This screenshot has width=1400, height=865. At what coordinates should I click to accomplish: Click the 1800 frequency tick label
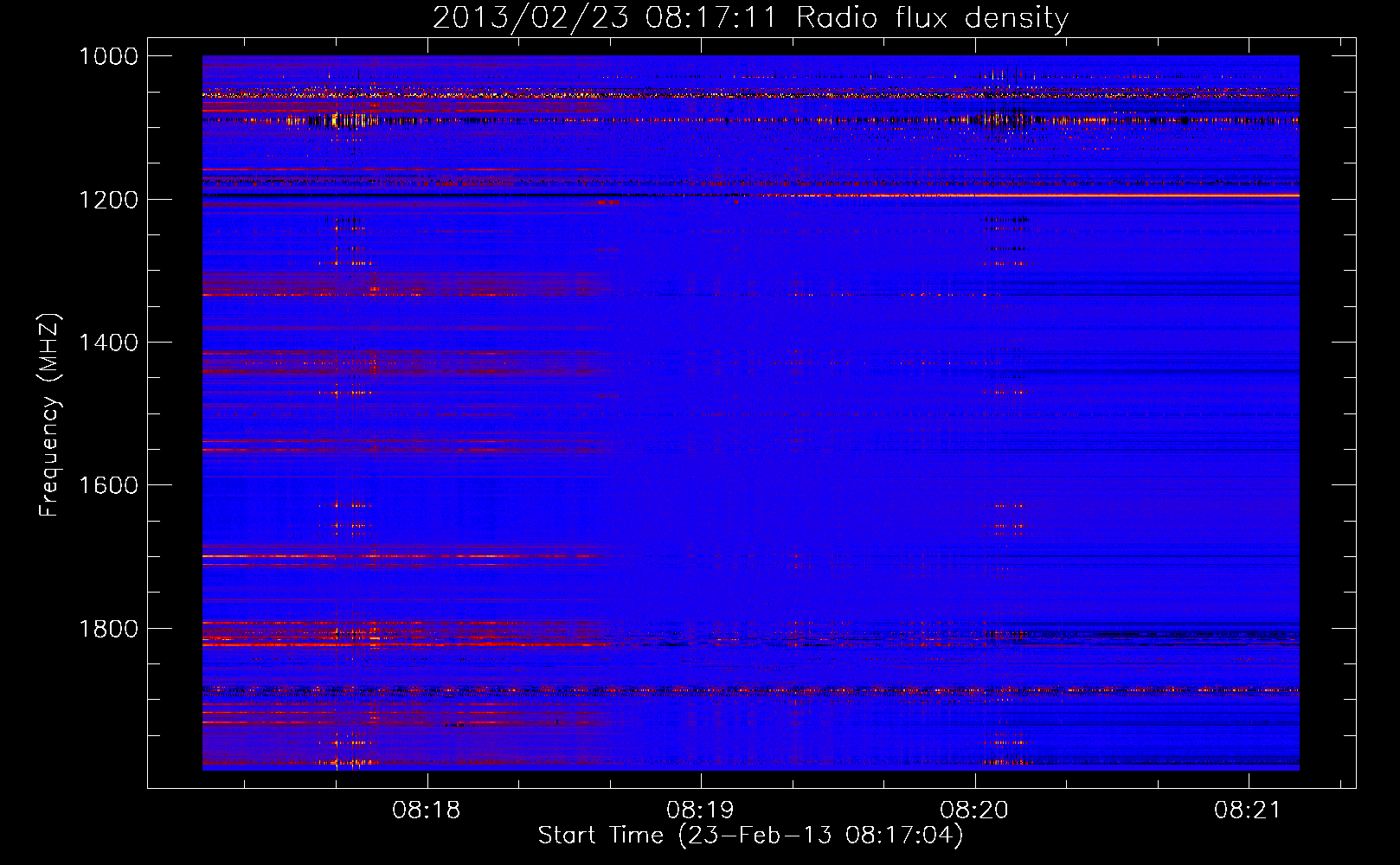(x=108, y=629)
